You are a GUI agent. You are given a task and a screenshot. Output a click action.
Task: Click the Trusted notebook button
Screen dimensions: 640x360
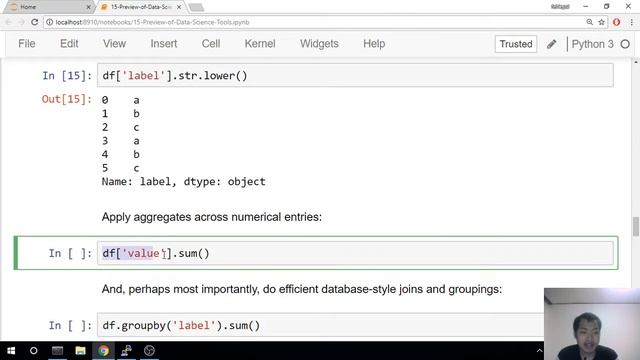point(516,44)
